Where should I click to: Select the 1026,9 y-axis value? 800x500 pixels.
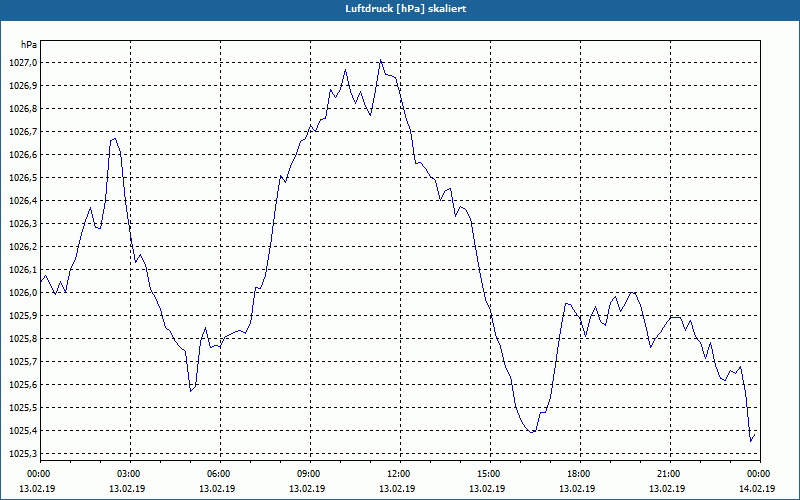(23, 86)
